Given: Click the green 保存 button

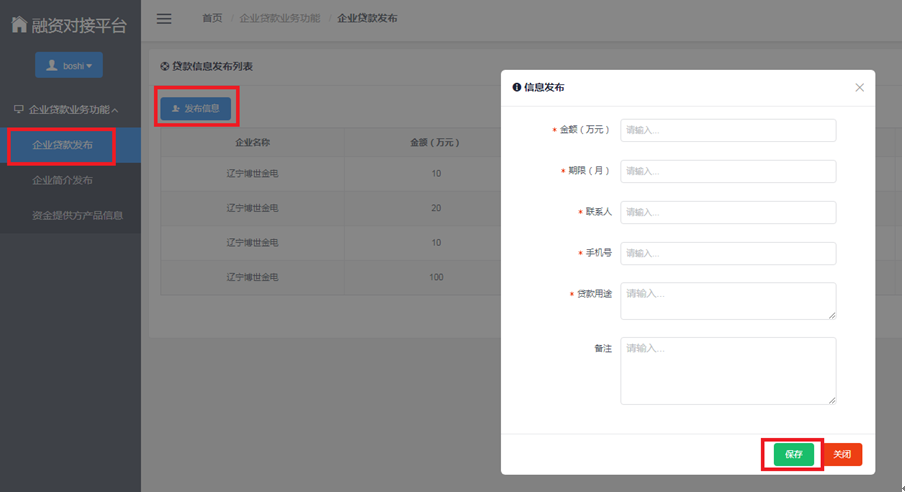Looking at the screenshot, I should pos(793,454).
